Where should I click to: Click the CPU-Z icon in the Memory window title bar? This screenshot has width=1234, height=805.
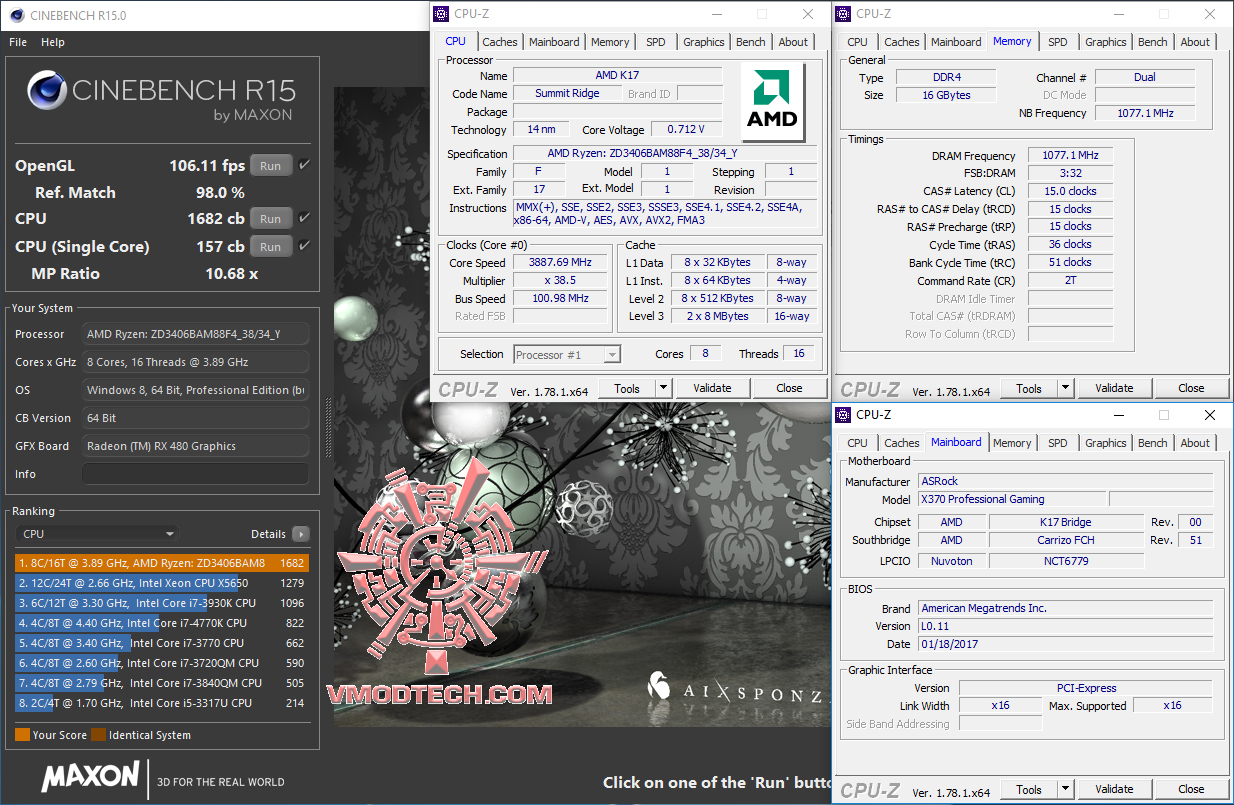click(842, 14)
